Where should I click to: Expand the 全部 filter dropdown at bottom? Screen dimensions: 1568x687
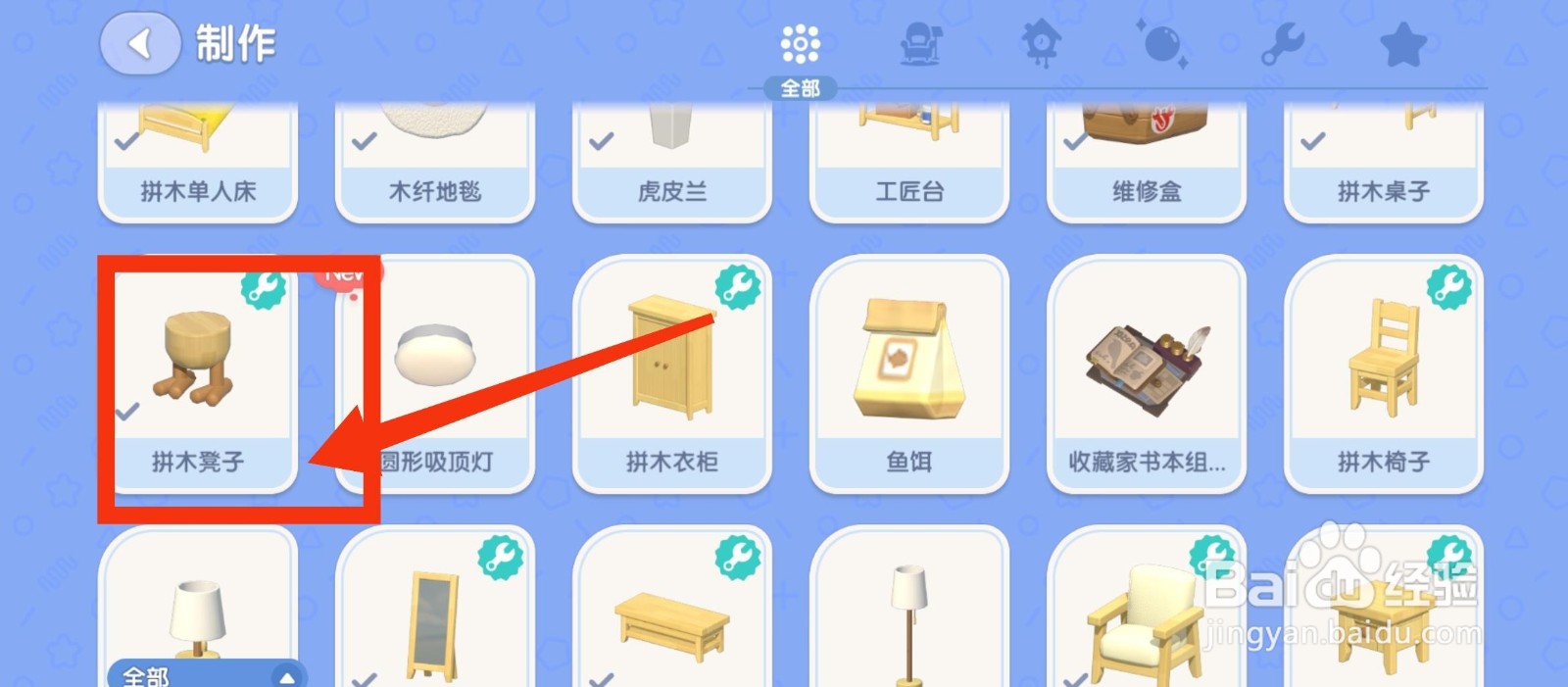[x=208, y=674]
